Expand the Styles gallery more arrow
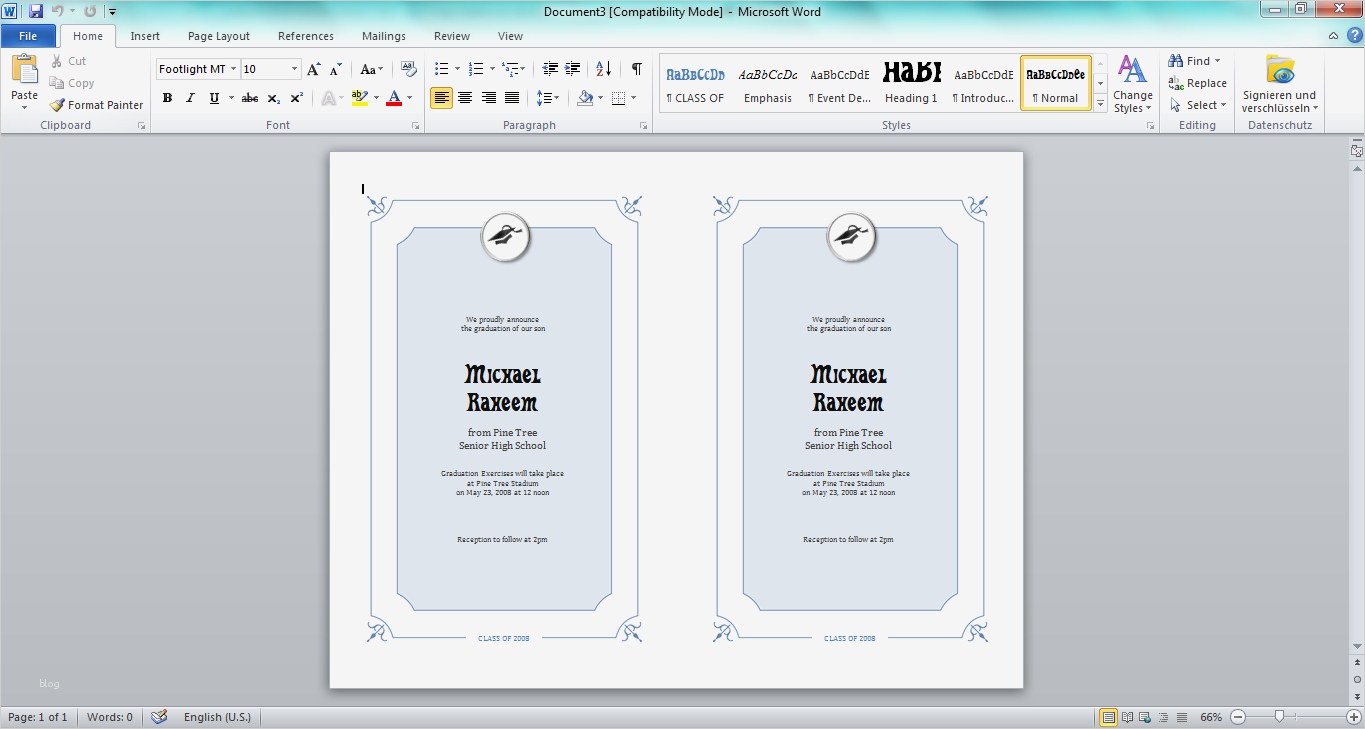Image resolution: width=1365 pixels, height=729 pixels. (1100, 103)
